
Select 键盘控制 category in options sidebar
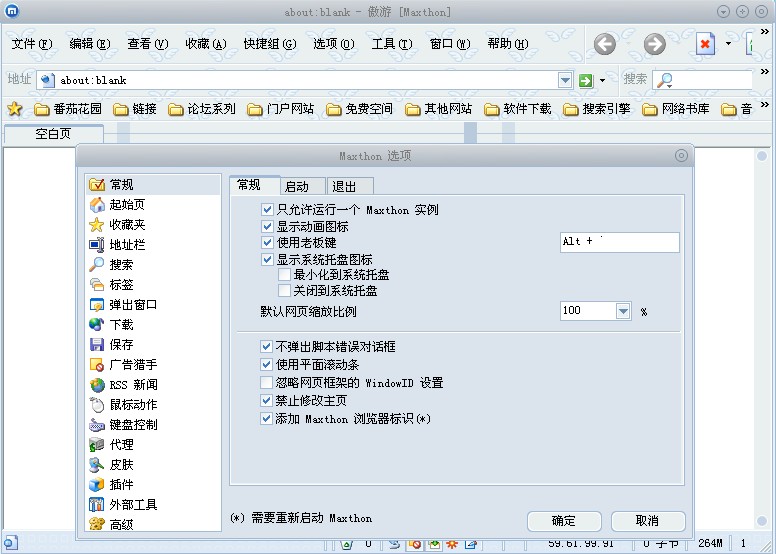click(153, 425)
